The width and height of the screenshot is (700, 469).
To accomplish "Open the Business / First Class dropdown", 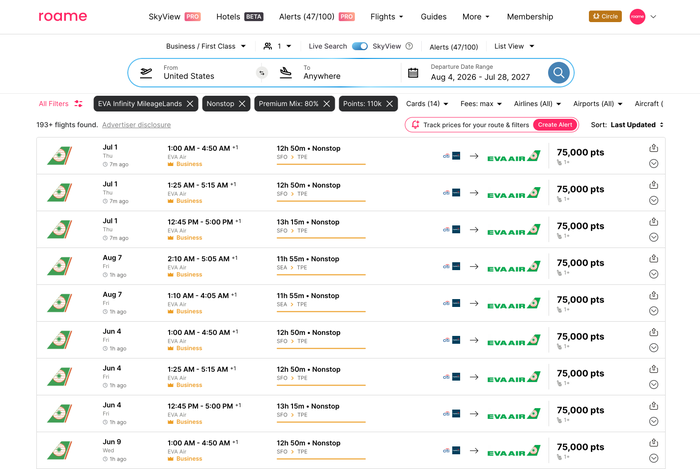I will pyautogui.click(x=205, y=46).
